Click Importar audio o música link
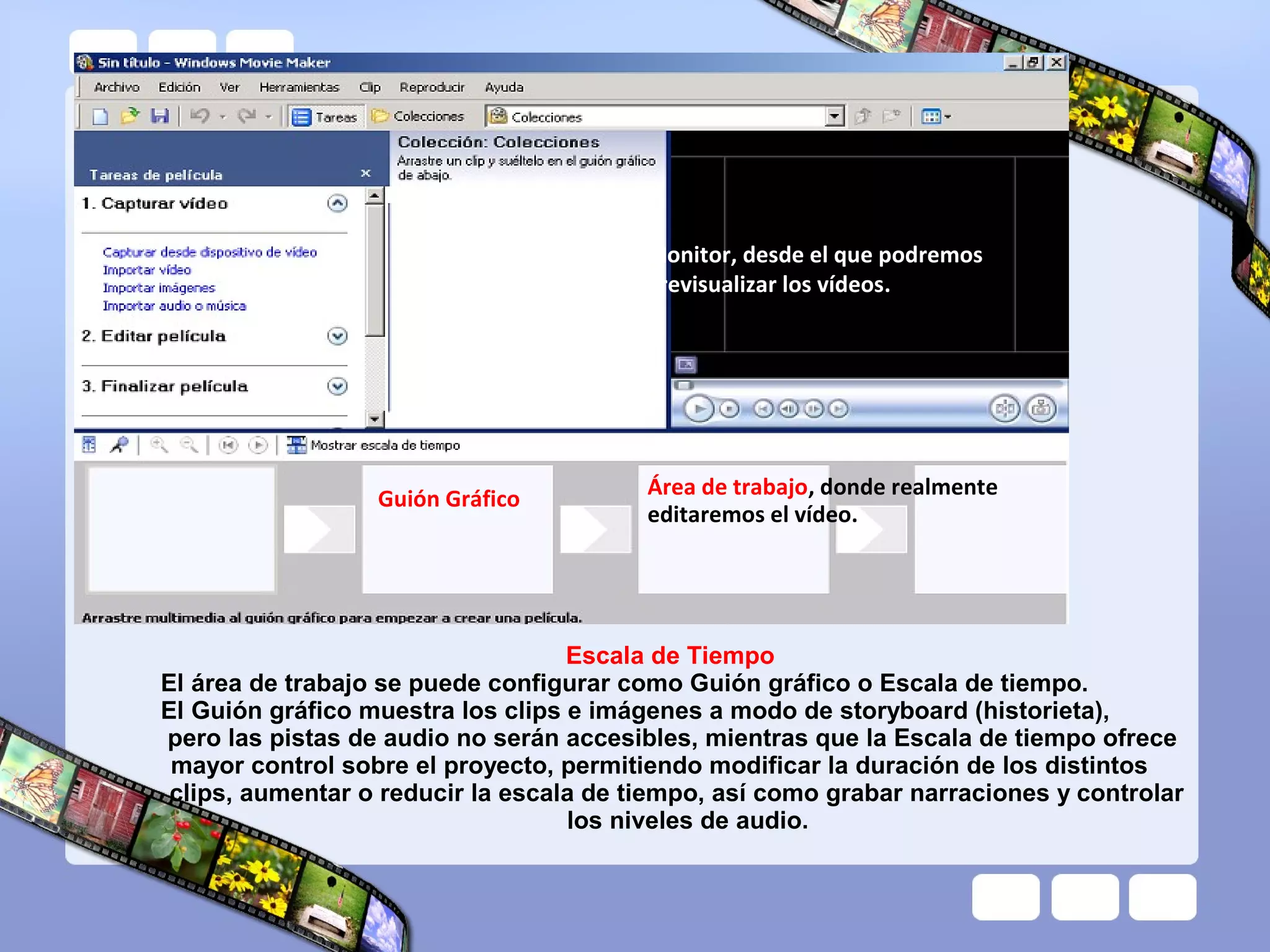Viewport: 1270px width, 952px height. 174,306
